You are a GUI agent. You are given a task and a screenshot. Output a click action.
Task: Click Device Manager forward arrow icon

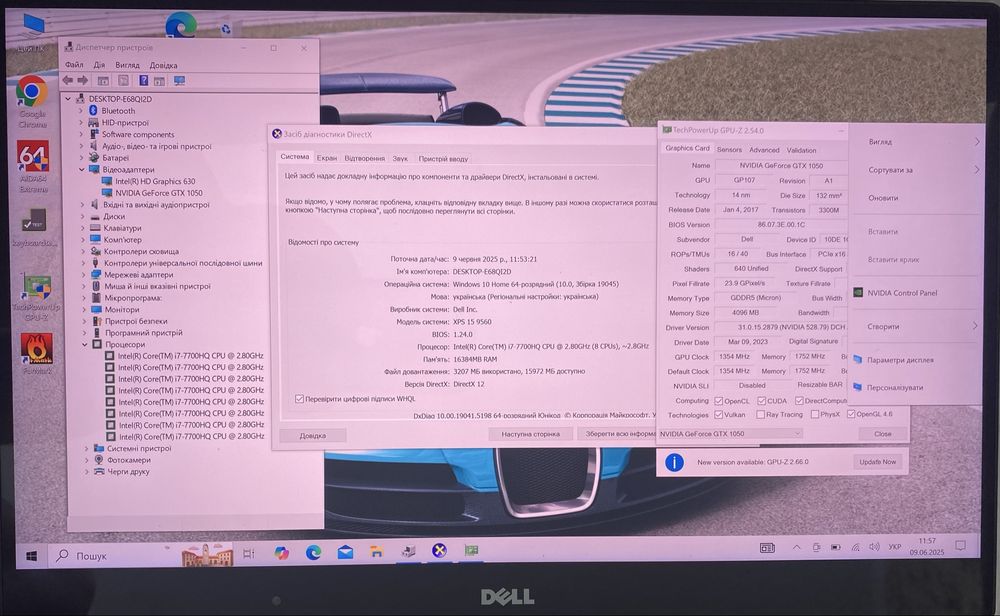point(83,80)
